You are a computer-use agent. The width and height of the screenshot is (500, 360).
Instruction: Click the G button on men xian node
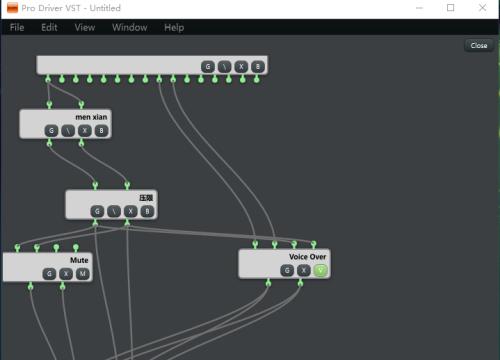(51, 131)
